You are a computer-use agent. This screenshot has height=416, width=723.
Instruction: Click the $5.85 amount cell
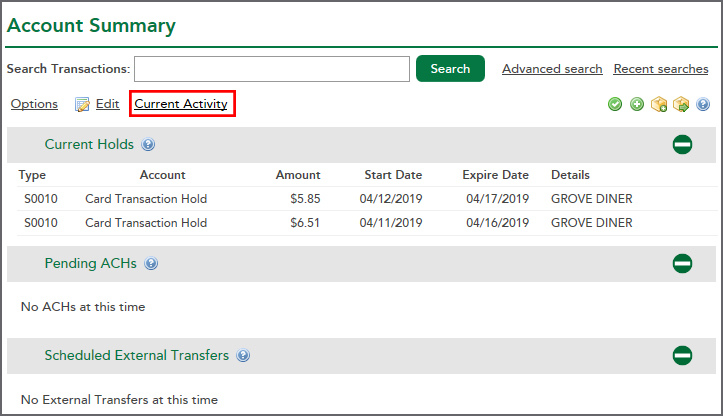305,199
